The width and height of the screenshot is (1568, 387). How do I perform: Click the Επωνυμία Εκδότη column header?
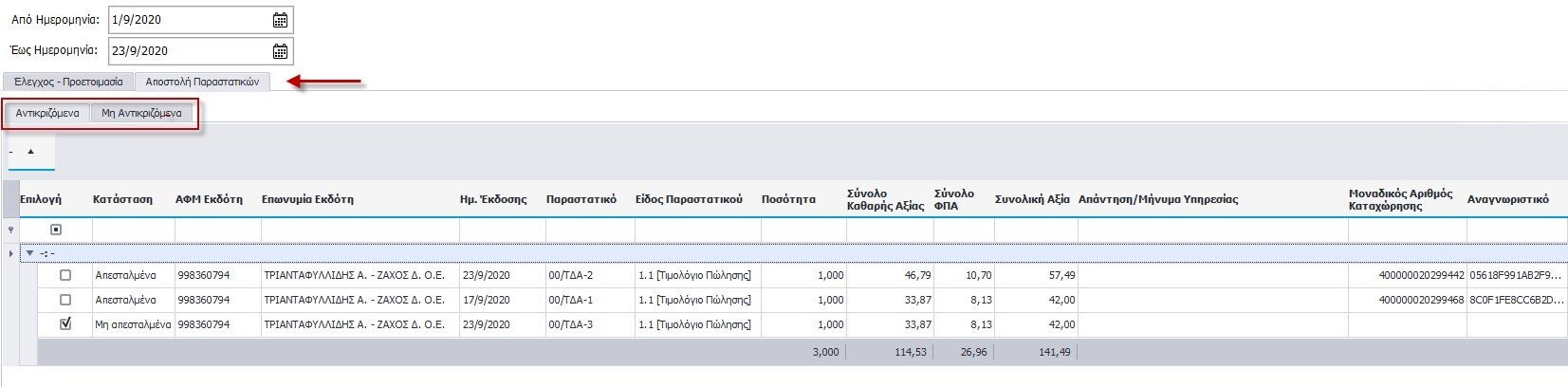click(307, 199)
